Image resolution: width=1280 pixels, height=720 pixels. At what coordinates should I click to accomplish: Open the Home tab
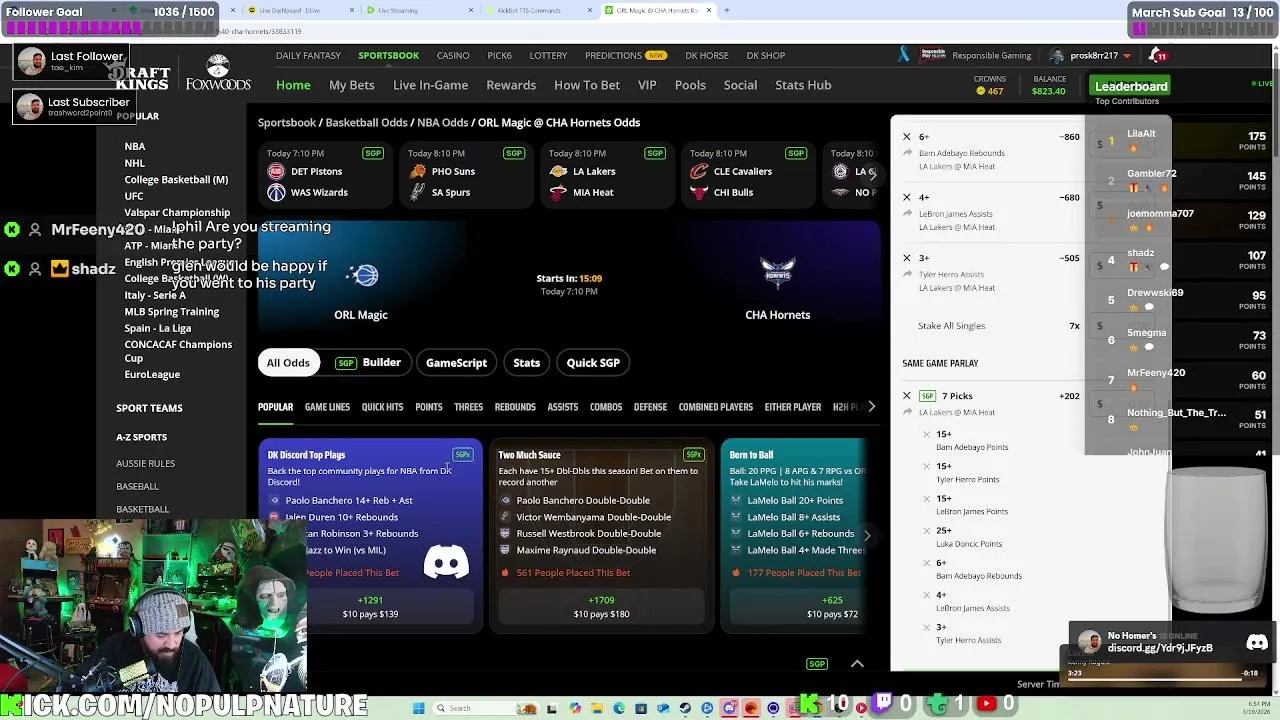pyautogui.click(x=293, y=85)
